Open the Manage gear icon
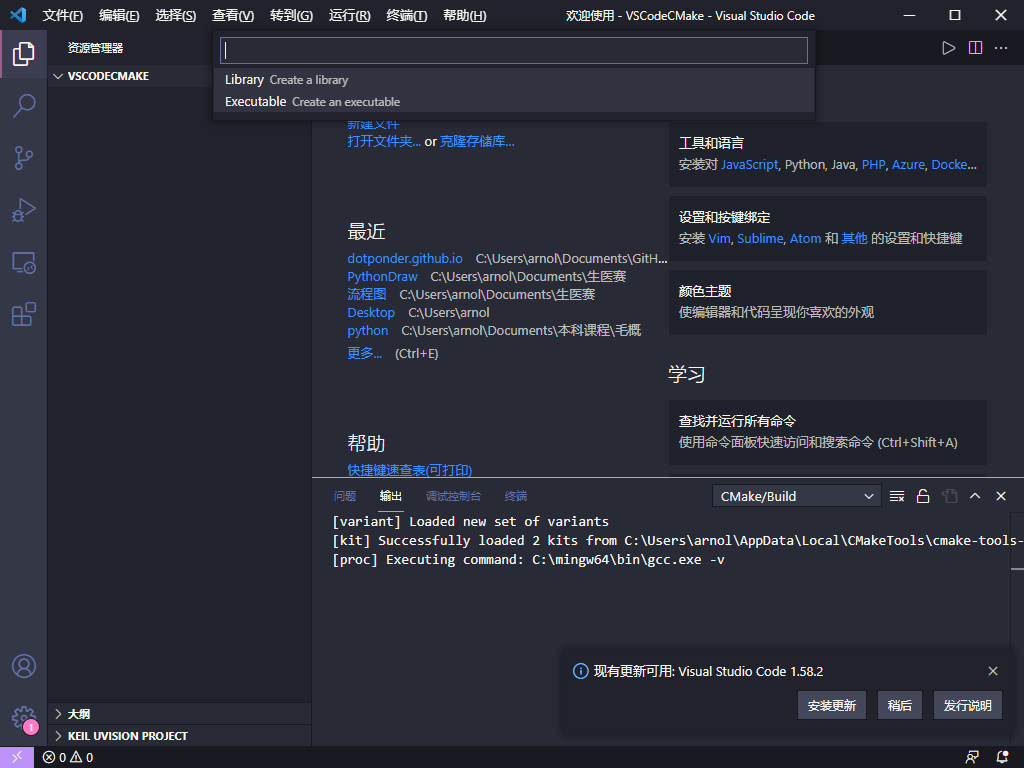 point(24,717)
